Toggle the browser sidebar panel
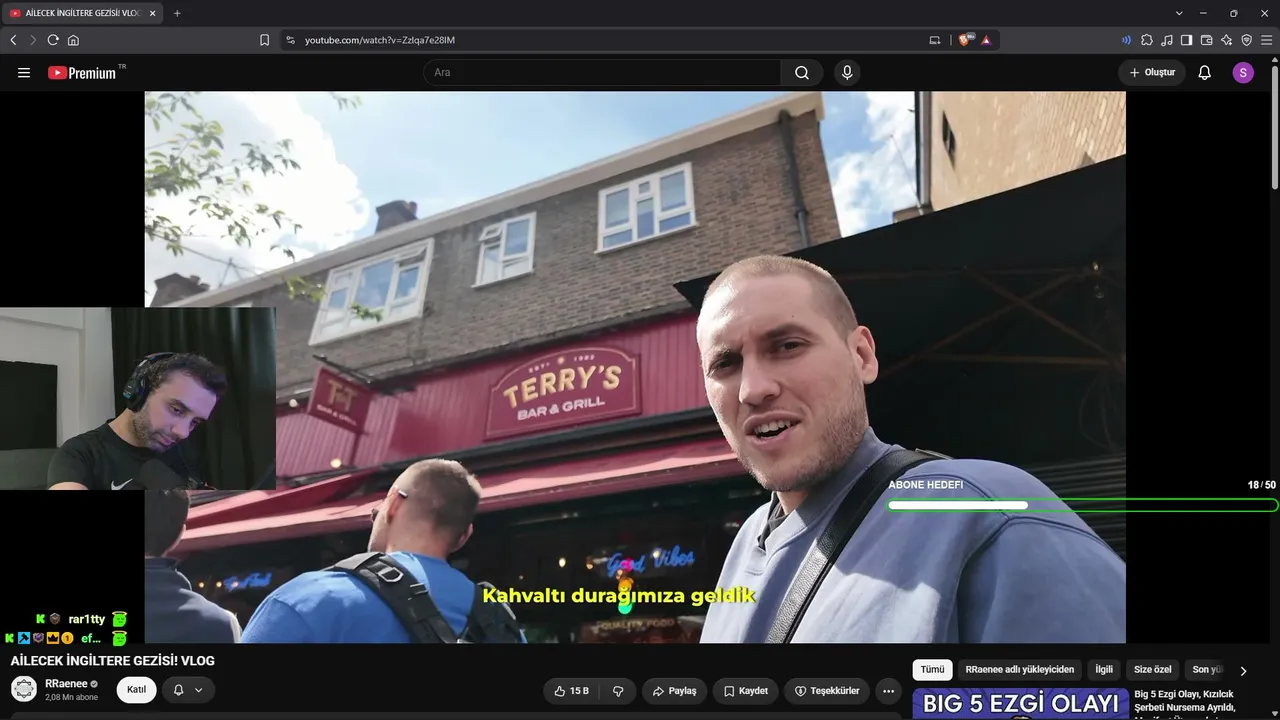The height and width of the screenshot is (720, 1280). click(x=1186, y=40)
